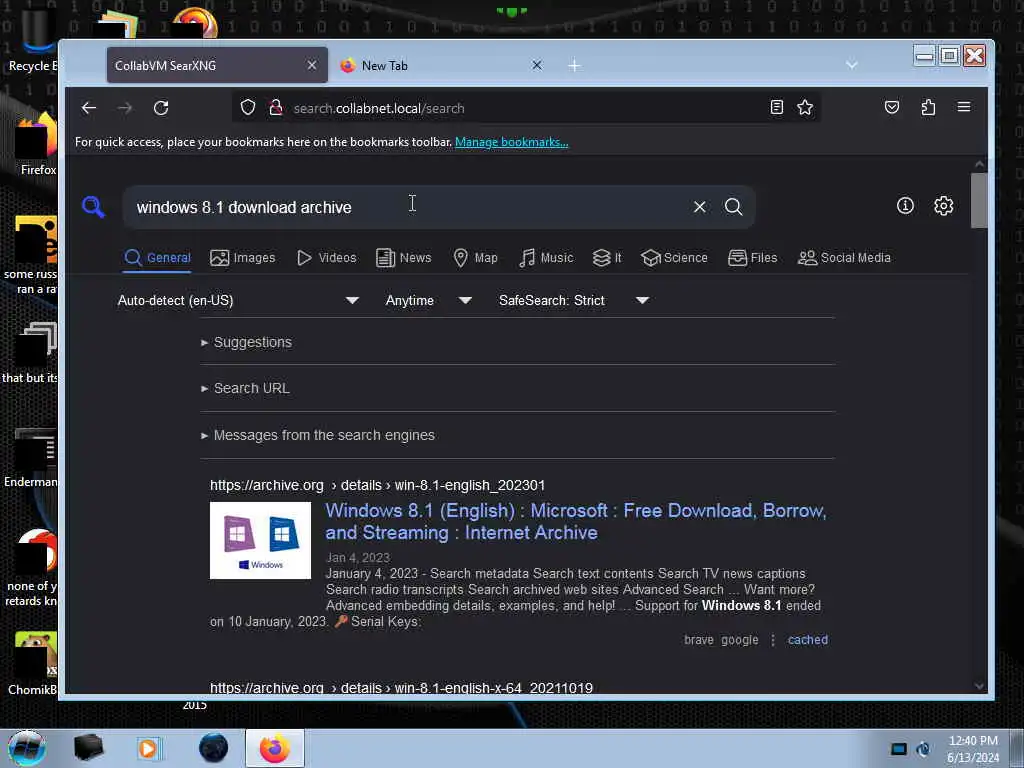Open the Map category
The height and width of the screenshot is (768, 1024).
coord(475,257)
